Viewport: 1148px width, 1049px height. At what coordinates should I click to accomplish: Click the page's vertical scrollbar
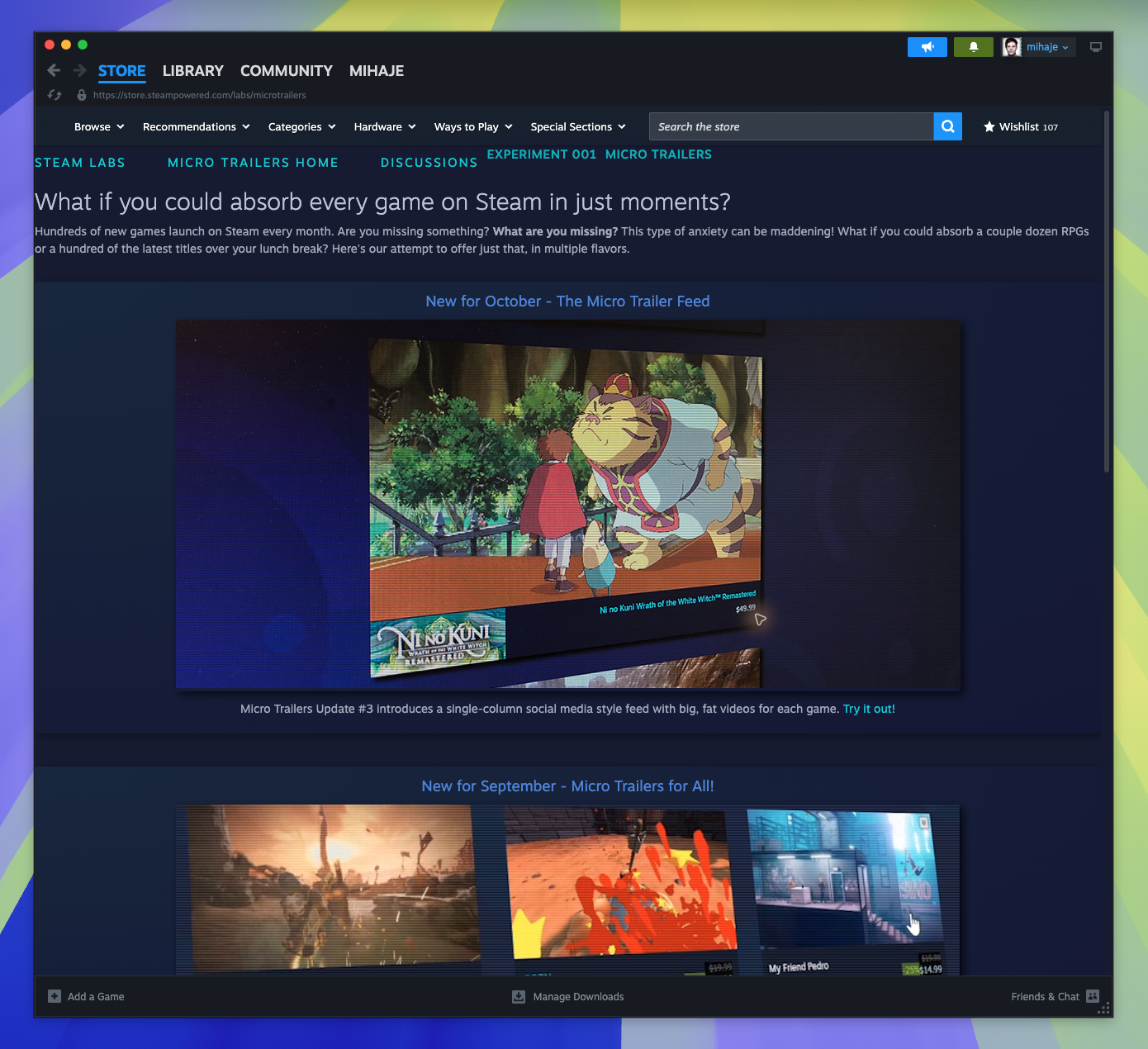1107,292
